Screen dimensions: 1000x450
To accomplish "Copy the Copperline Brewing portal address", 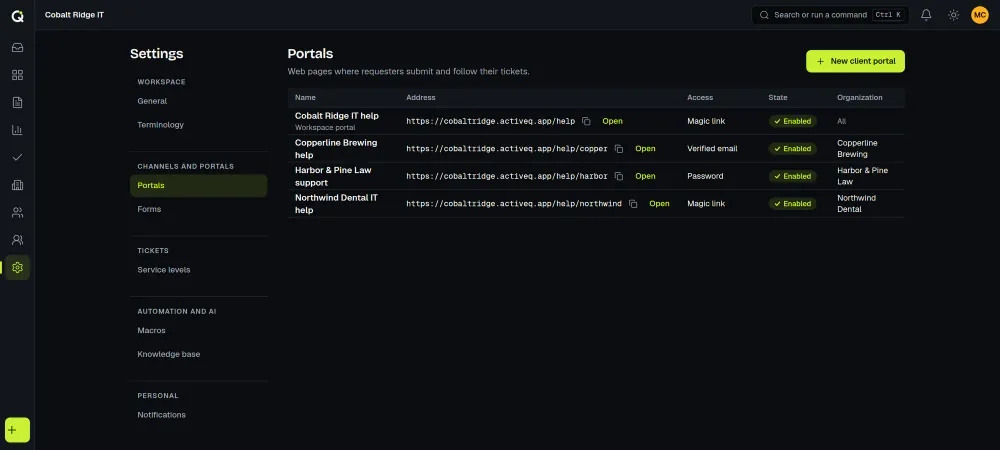I will pyautogui.click(x=619, y=149).
